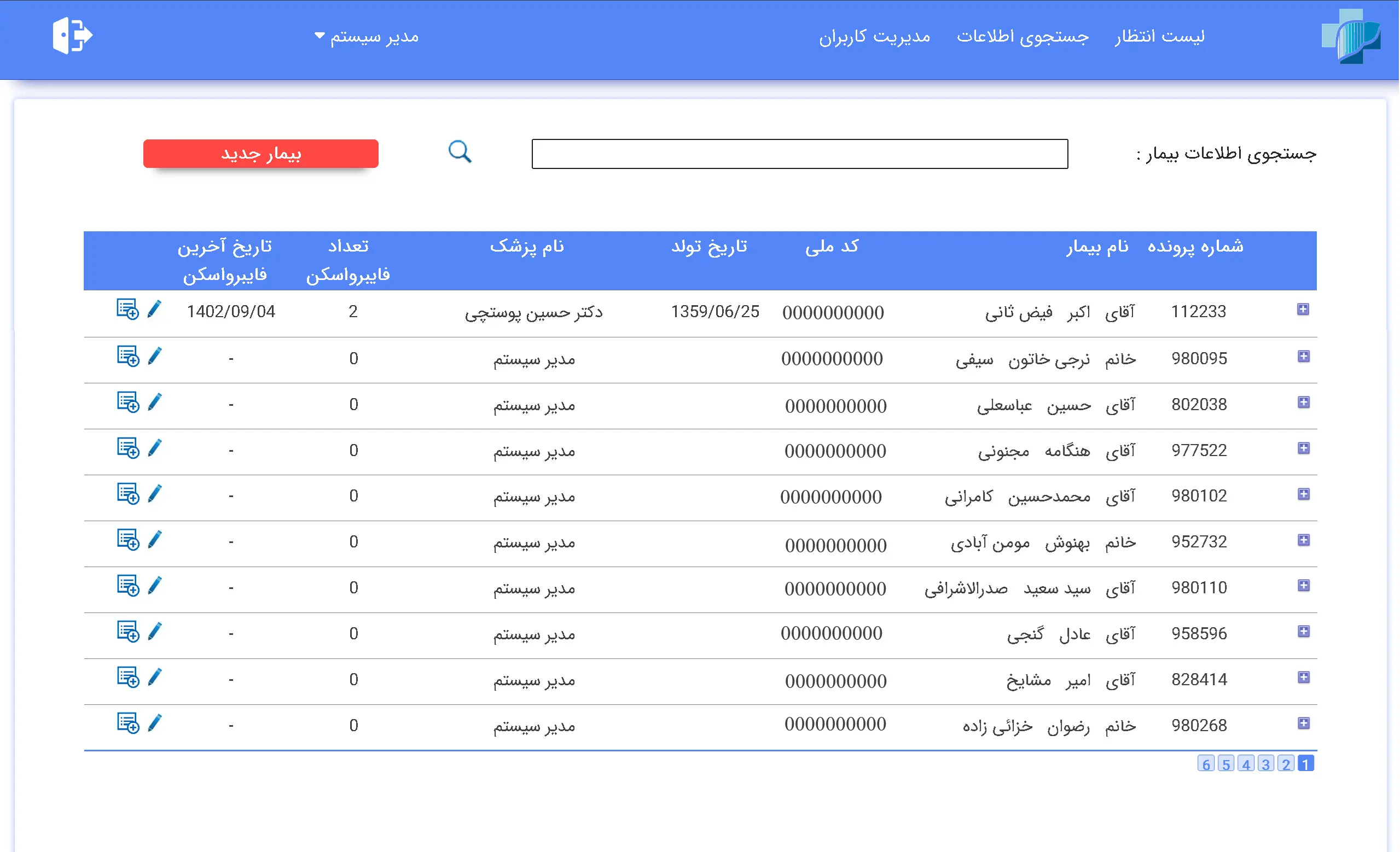The image size is (1400, 852).
Task: Edit patient 980102 using pencil icon
Action: coord(154,494)
